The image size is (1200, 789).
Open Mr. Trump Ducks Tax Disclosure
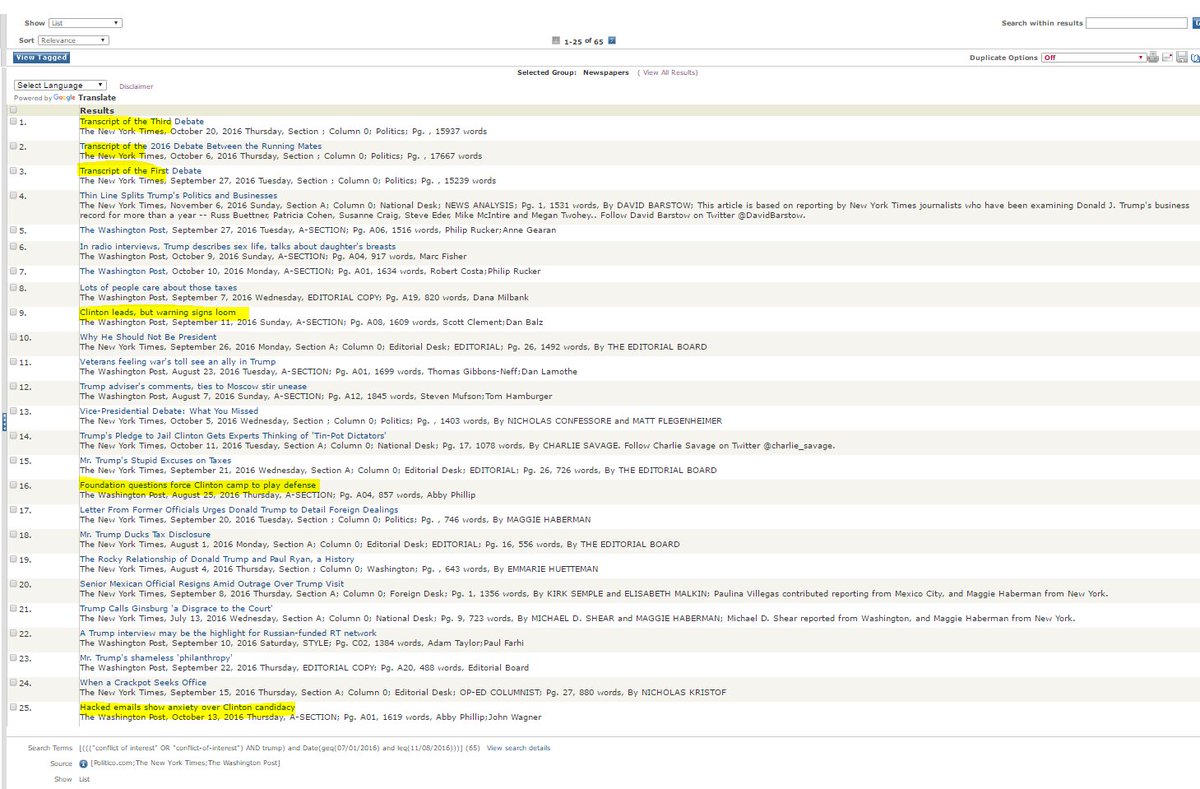(x=145, y=534)
